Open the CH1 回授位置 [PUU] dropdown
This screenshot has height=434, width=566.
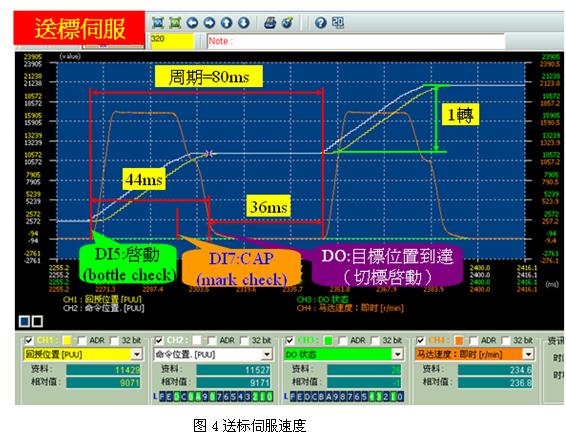[137, 354]
